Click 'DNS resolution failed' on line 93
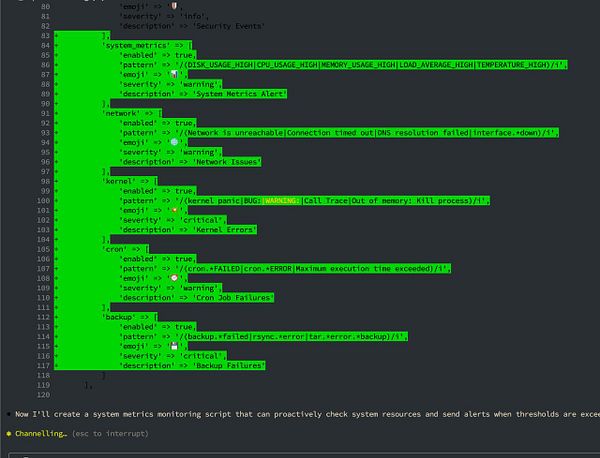This screenshot has width=600, height=458. (423, 133)
